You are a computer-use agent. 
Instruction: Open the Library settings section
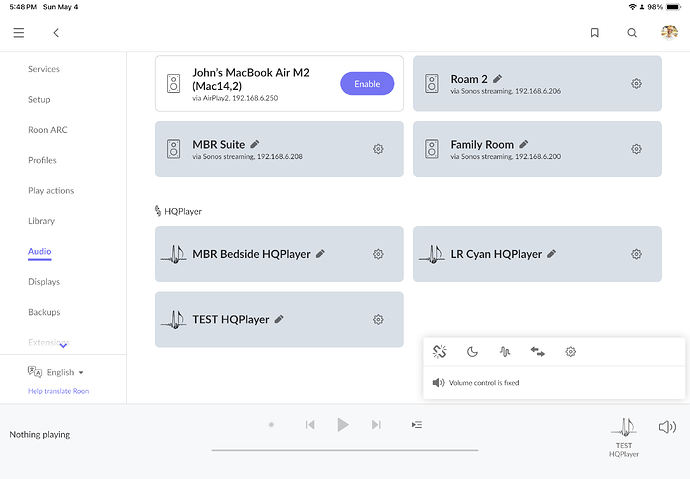[41, 221]
